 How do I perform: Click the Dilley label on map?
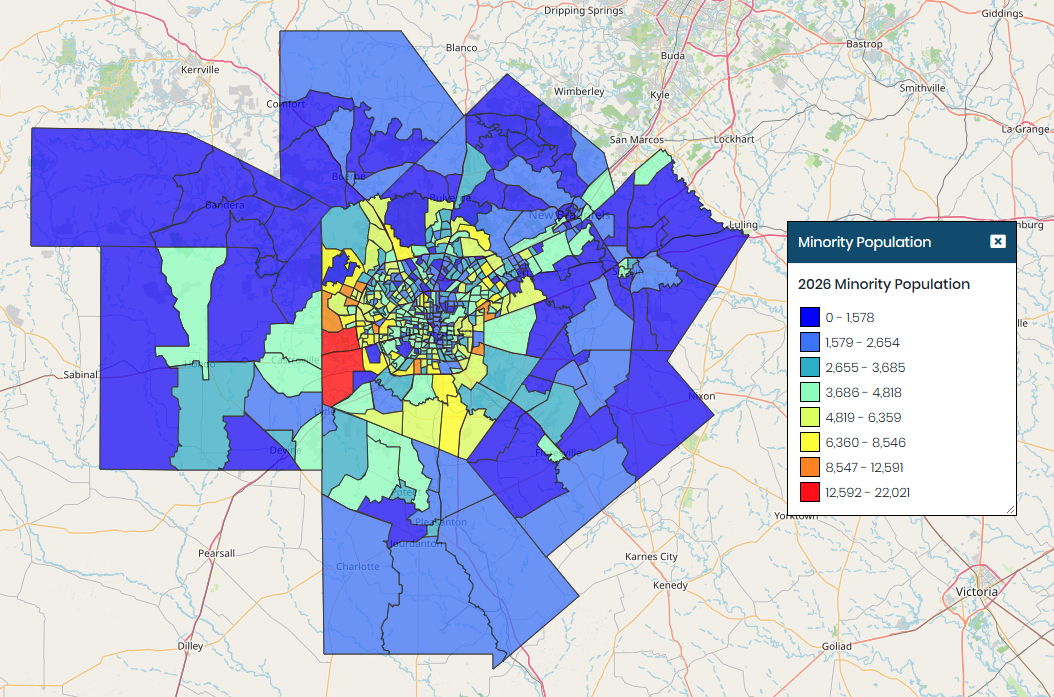(190, 646)
